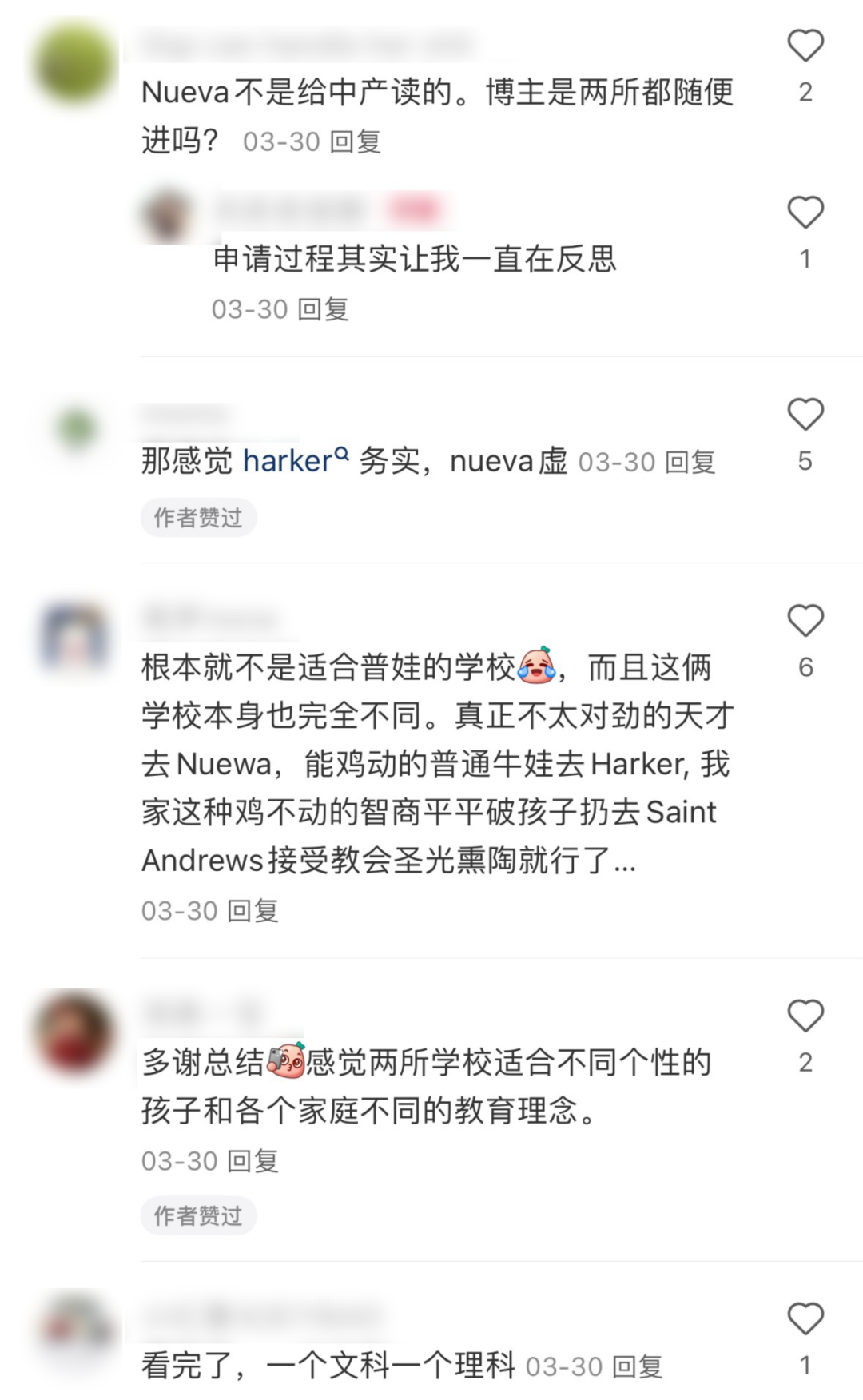863x1400 pixels.
Task: Like the '一个文科一个理科' comment
Action: tap(805, 1319)
